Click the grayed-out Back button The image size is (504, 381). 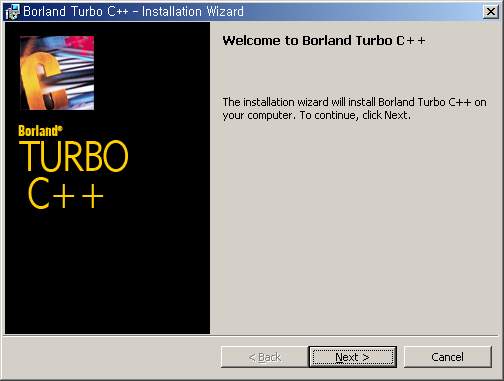[x=265, y=357]
